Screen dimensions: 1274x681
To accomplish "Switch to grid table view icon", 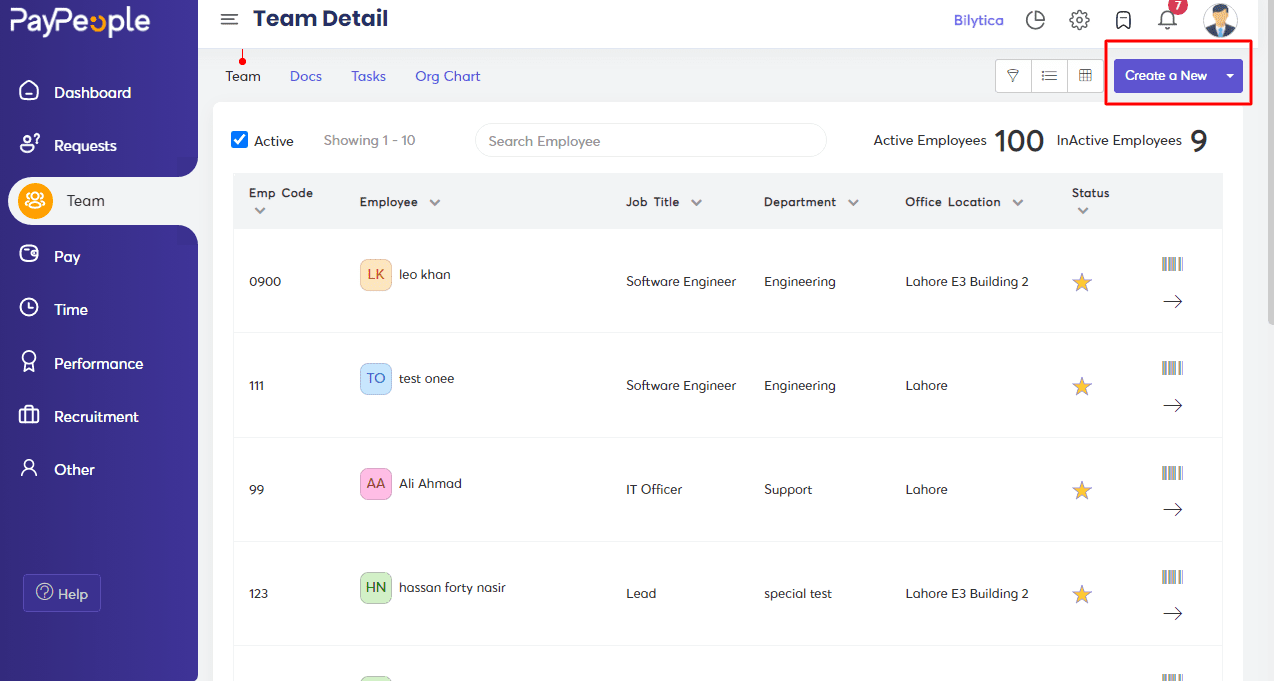I will click(1085, 75).
